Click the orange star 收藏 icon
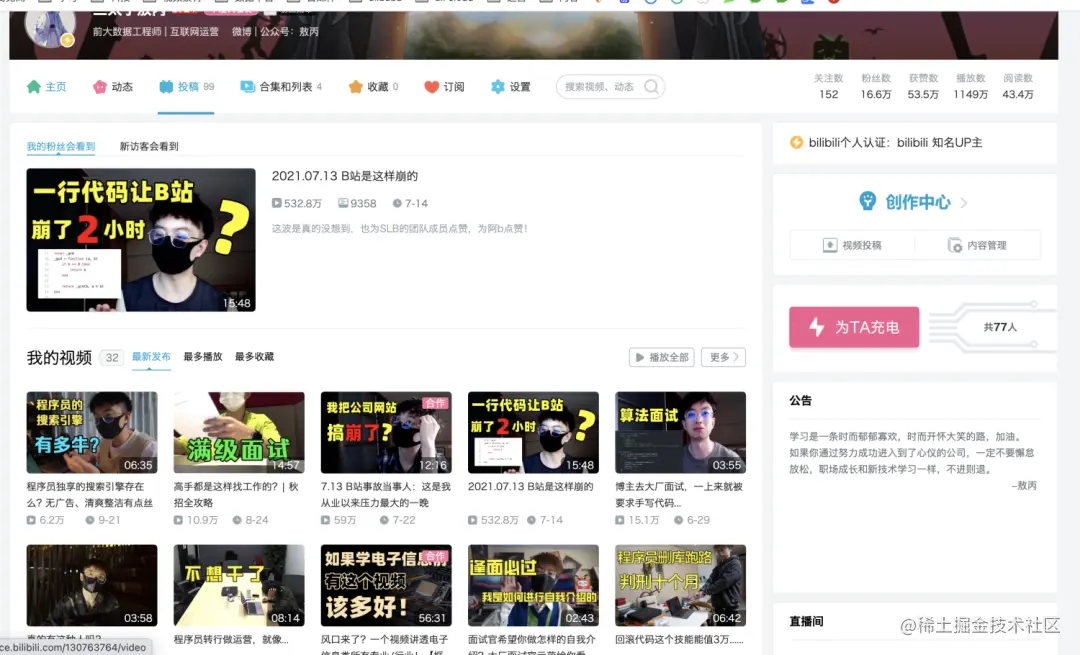1080x655 pixels. pos(355,87)
